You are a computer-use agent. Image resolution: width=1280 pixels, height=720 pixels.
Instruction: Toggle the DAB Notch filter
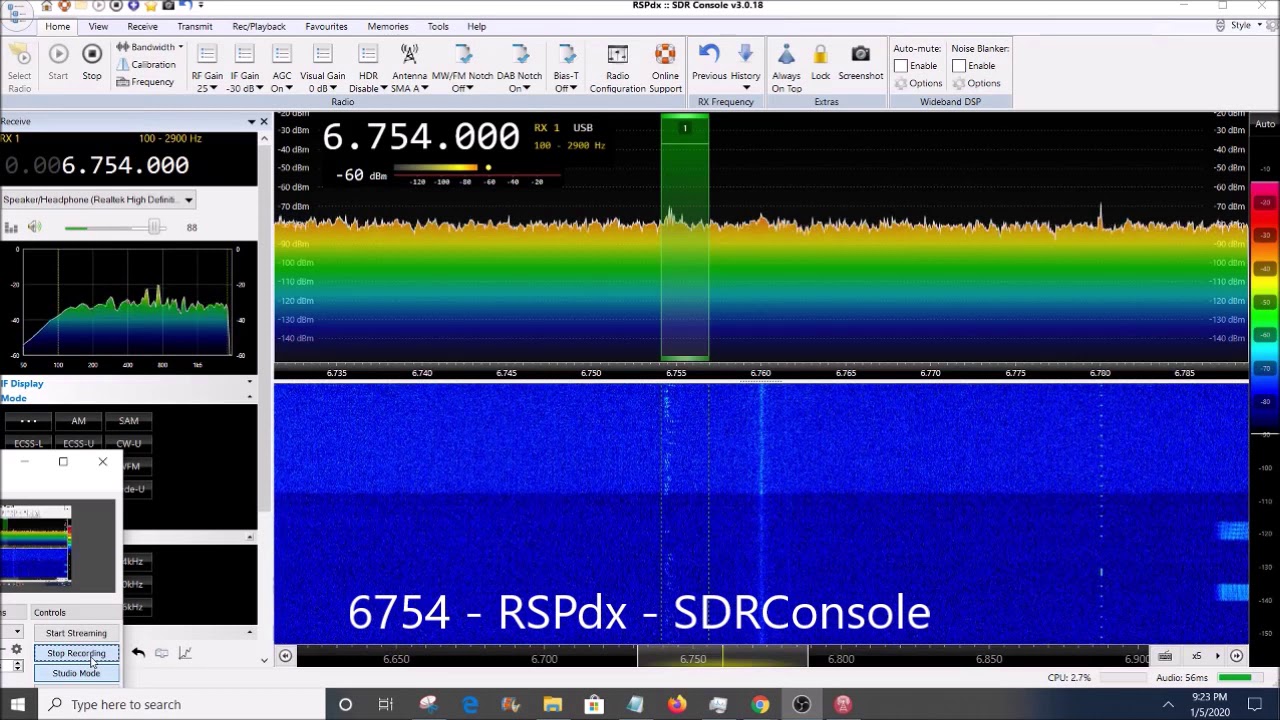coord(519,70)
